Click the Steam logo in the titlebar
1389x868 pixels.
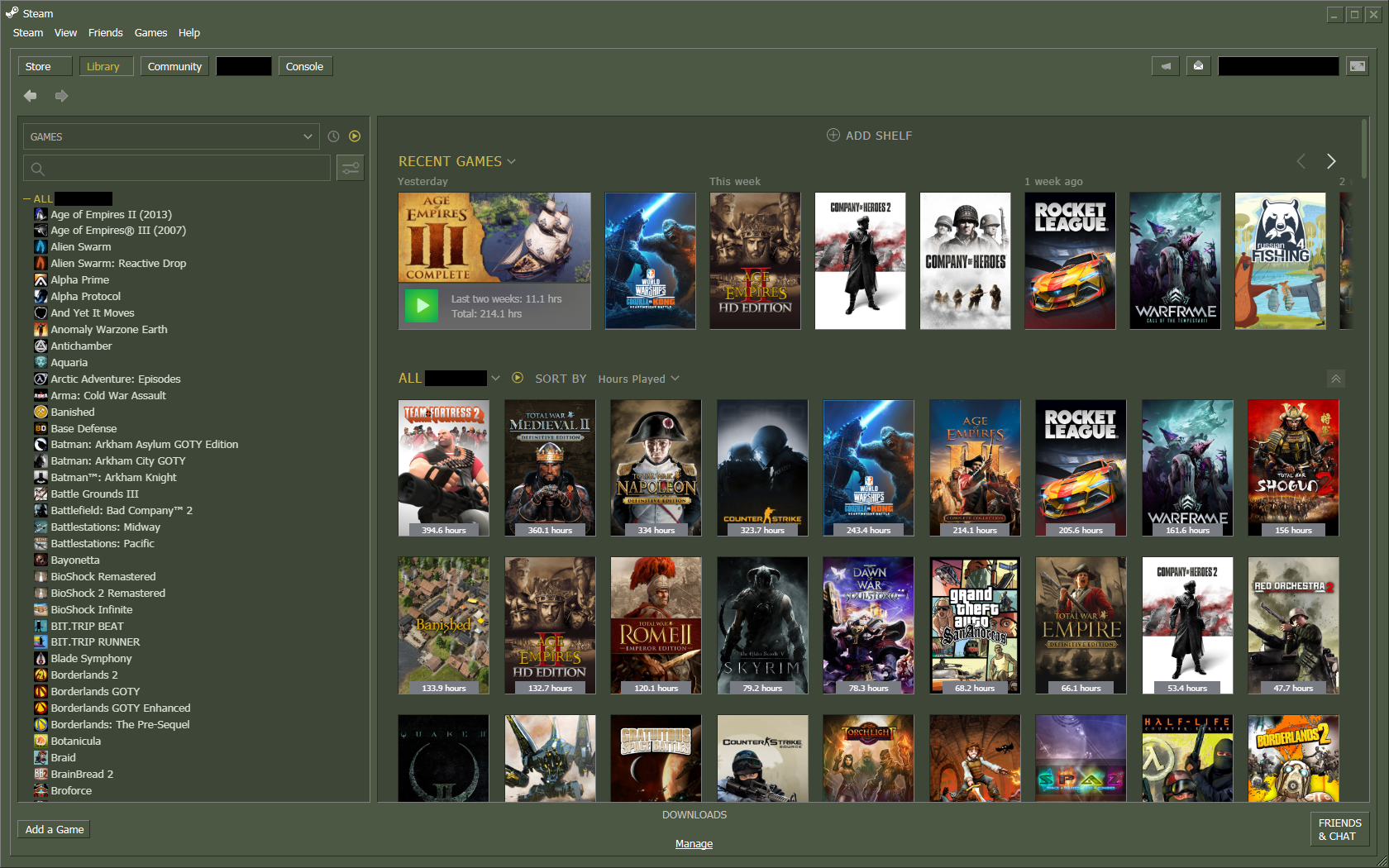pyautogui.click(x=11, y=12)
